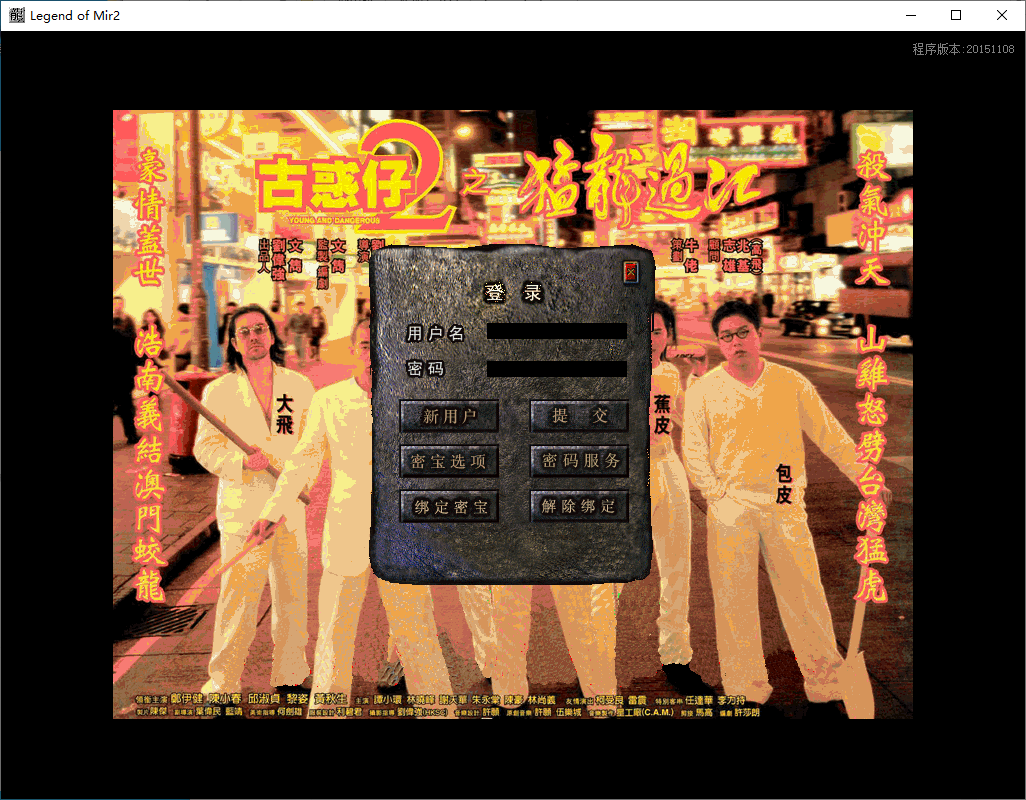Image resolution: width=1026 pixels, height=800 pixels.
Task: Click the 登录 dialog heading
Action: [x=513, y=292]
